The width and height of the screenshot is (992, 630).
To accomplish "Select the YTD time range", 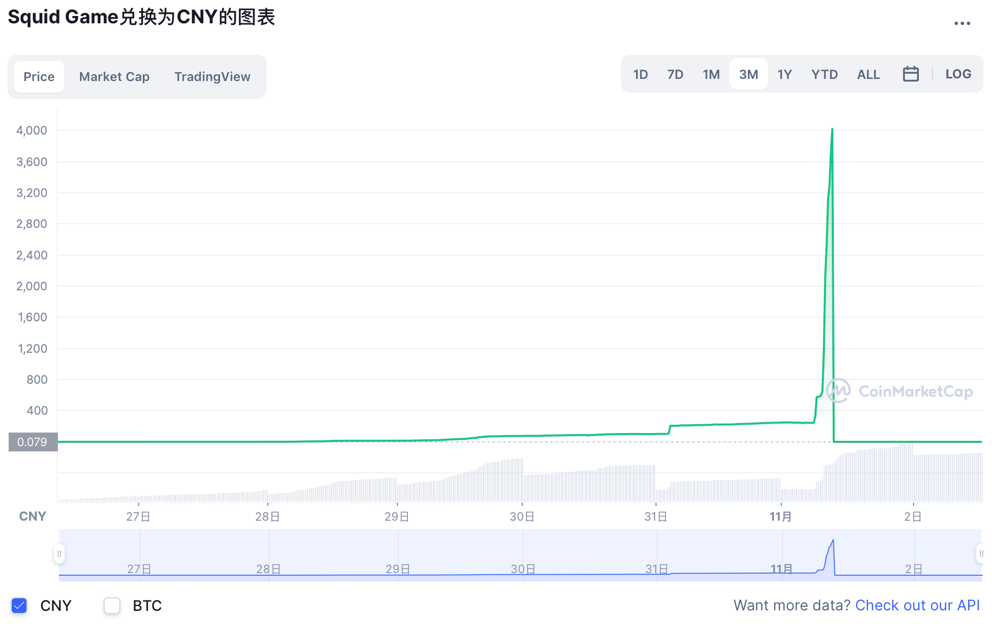I will click(824, 74).
